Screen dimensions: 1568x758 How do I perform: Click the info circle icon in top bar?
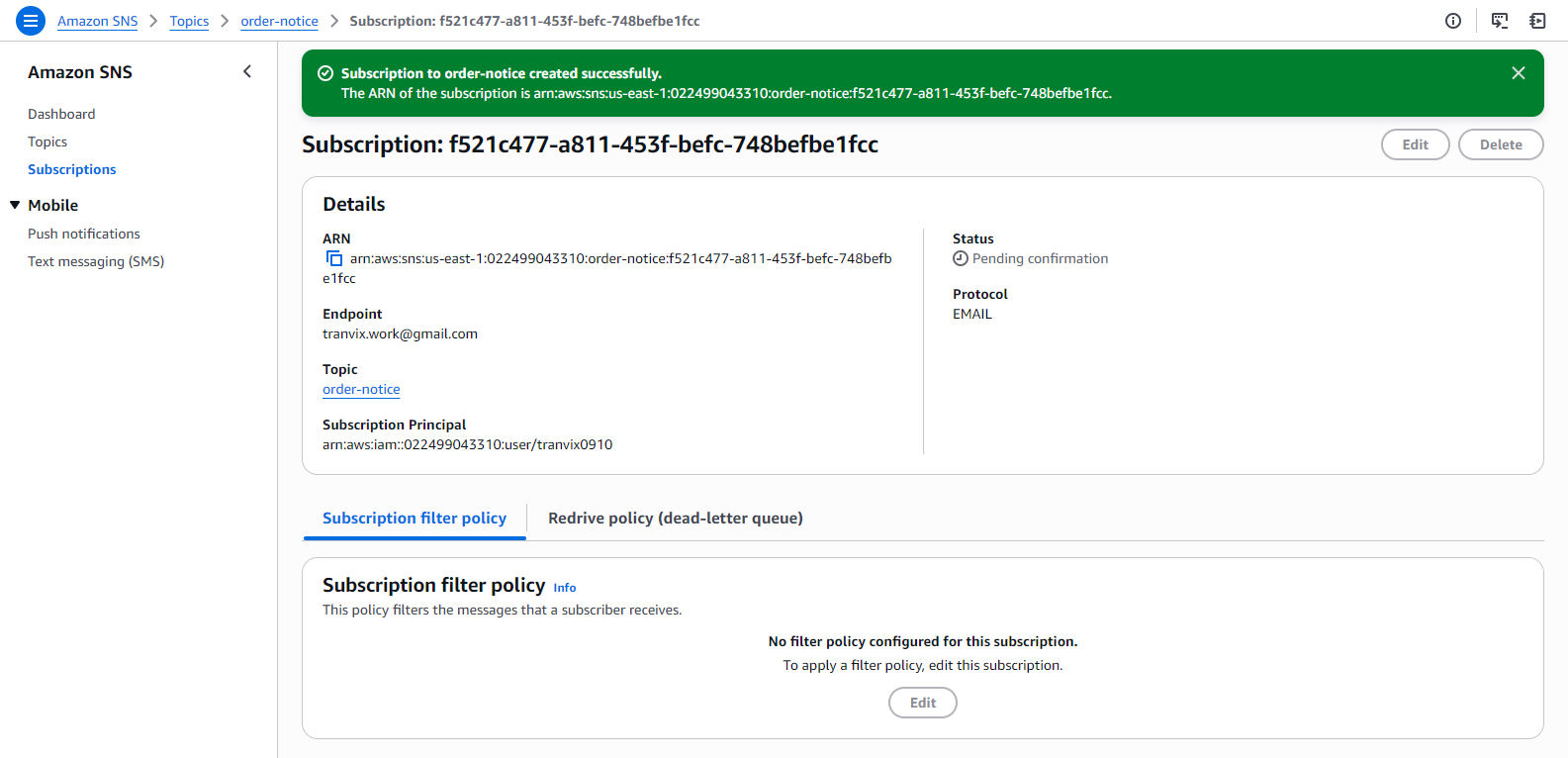[1453, 21]
